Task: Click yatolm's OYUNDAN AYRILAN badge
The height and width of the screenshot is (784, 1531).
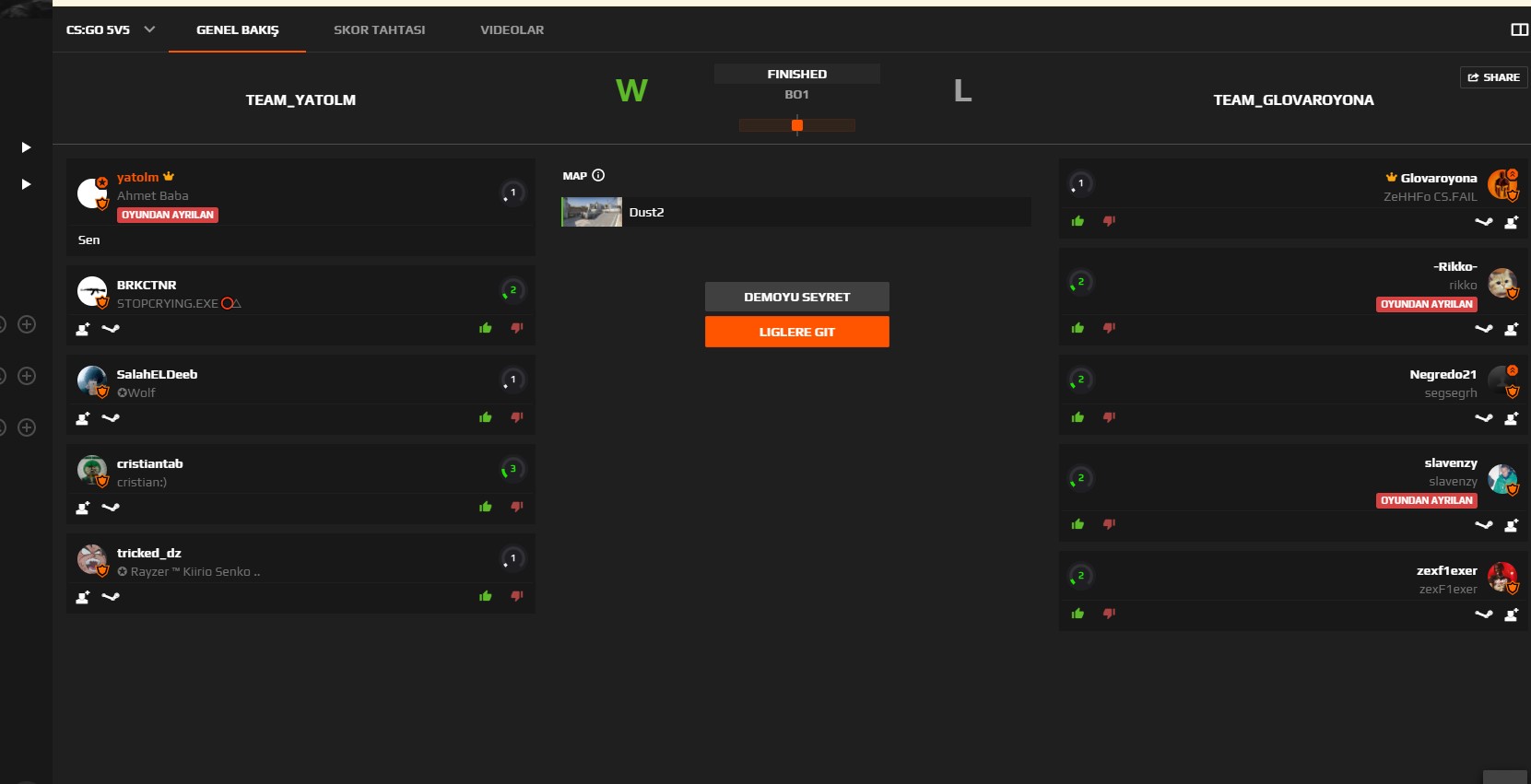Action: click(168, 215)
